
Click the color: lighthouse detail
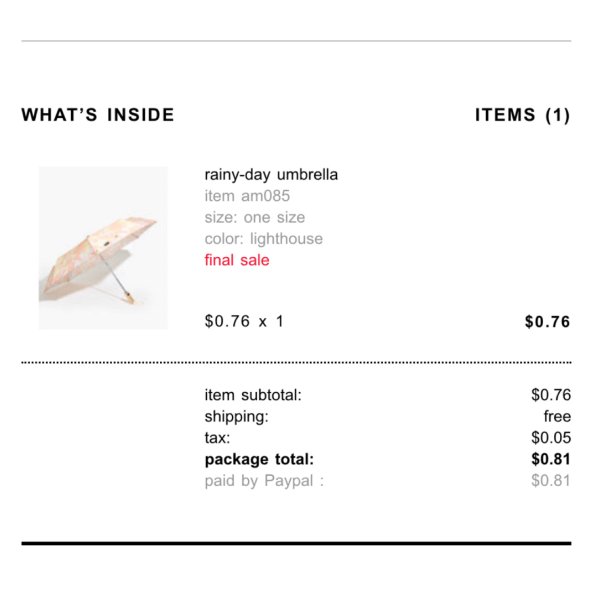(x=264, y=239)
